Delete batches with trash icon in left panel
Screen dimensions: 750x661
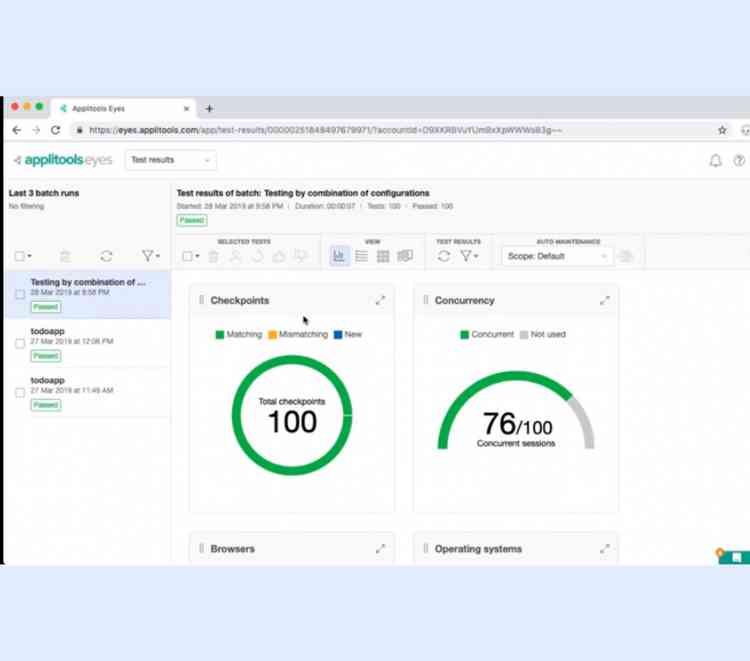click(x=65, y=256)
